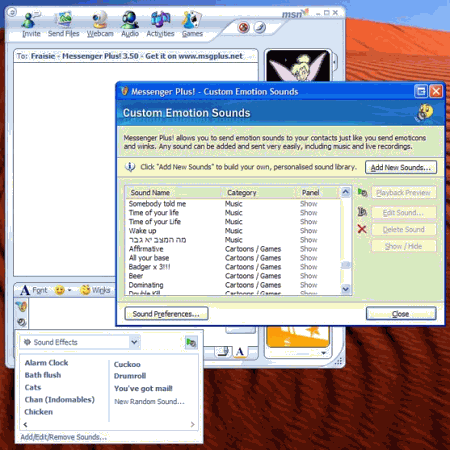The width and height of the screenshot is (450, 450).
Task: Click the Send Files toolbar icon
Action: click(64, 24)
